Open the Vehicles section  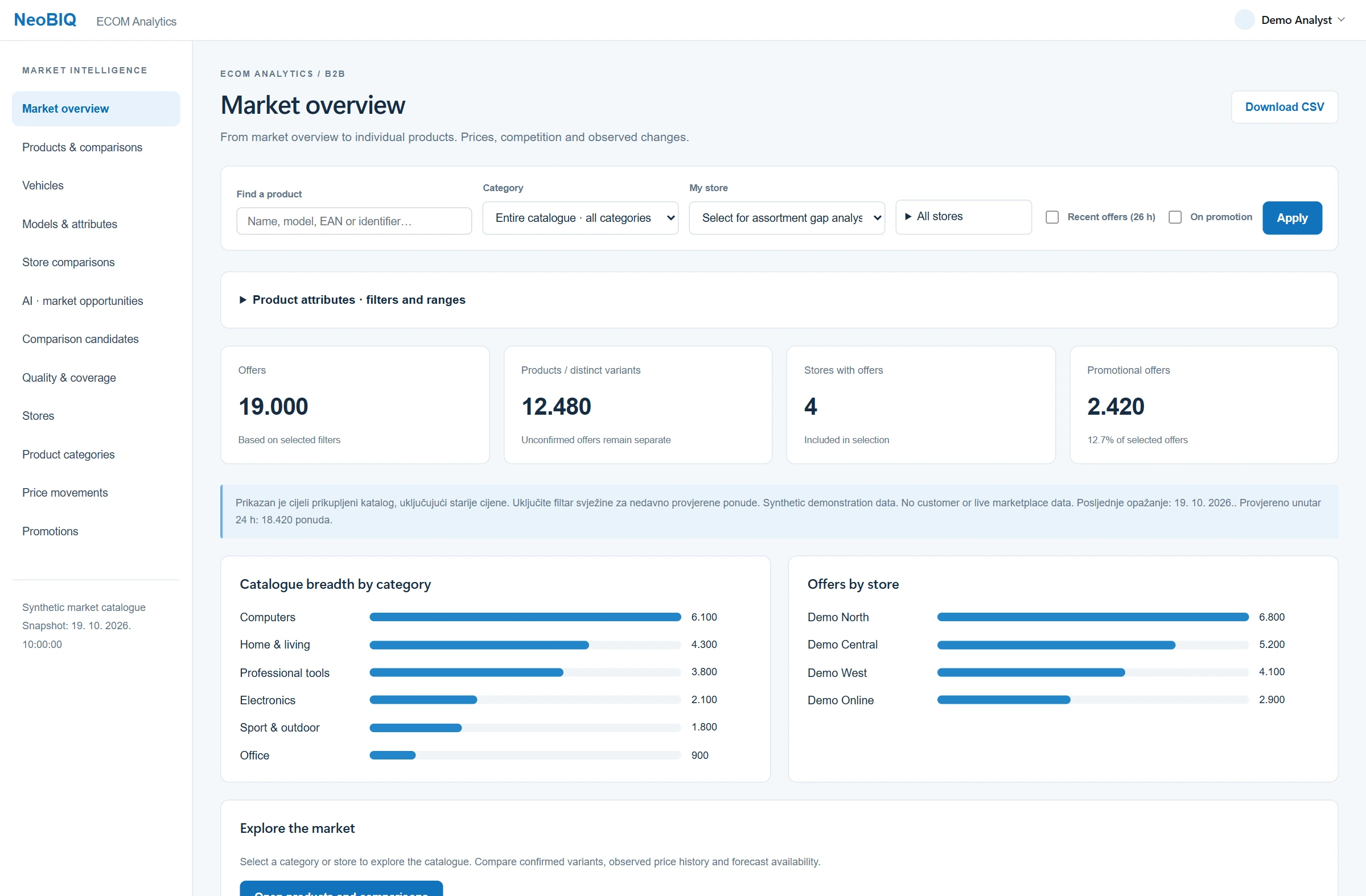(x=96, y=185)
